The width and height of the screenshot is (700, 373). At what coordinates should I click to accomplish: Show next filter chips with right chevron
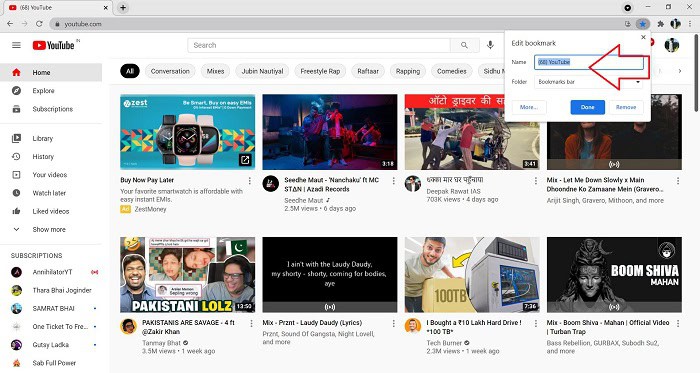(x=679, y=71)
